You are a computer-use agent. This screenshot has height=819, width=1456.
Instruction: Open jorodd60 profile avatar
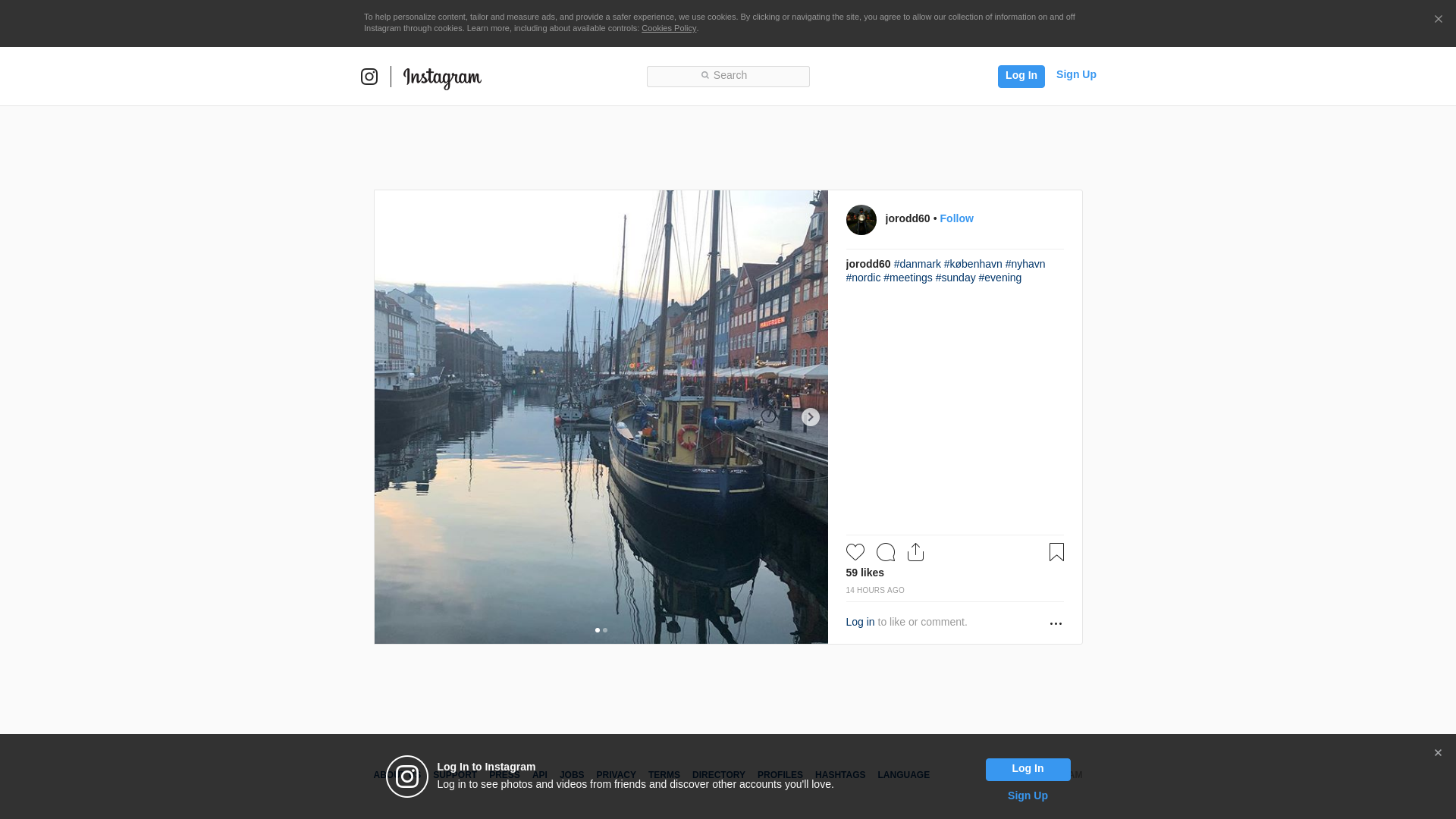point(861,220)
